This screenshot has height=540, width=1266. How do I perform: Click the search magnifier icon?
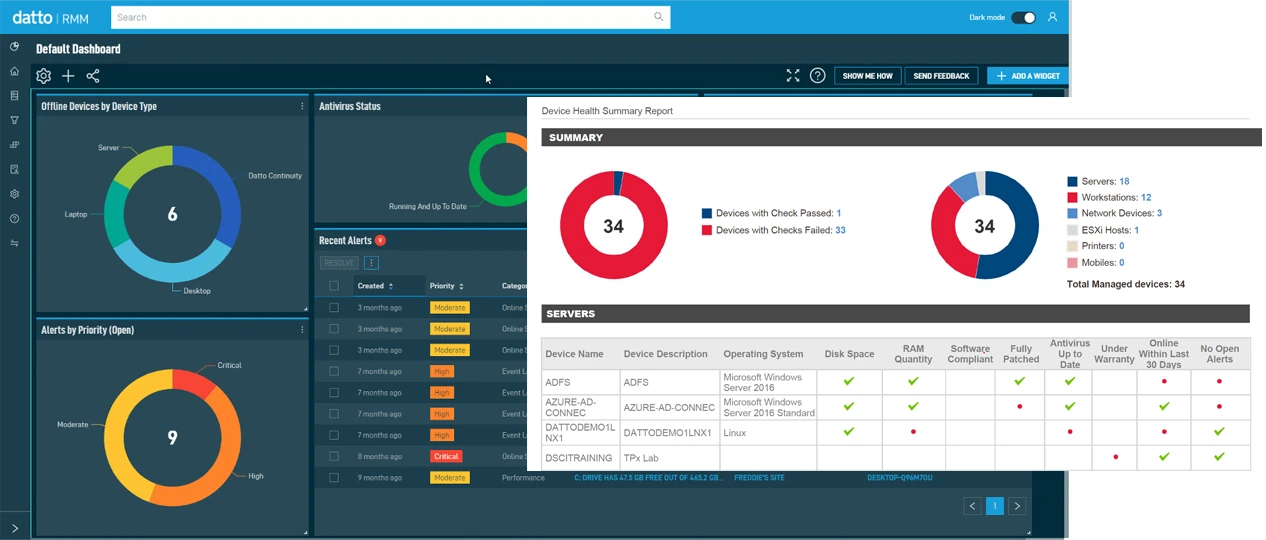pyautogui.click(x=659, y=17)
